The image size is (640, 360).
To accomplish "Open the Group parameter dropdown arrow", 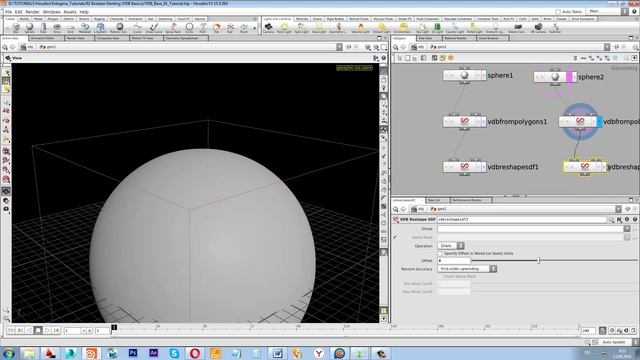I will pyautogui.click(x=627, y=229).
